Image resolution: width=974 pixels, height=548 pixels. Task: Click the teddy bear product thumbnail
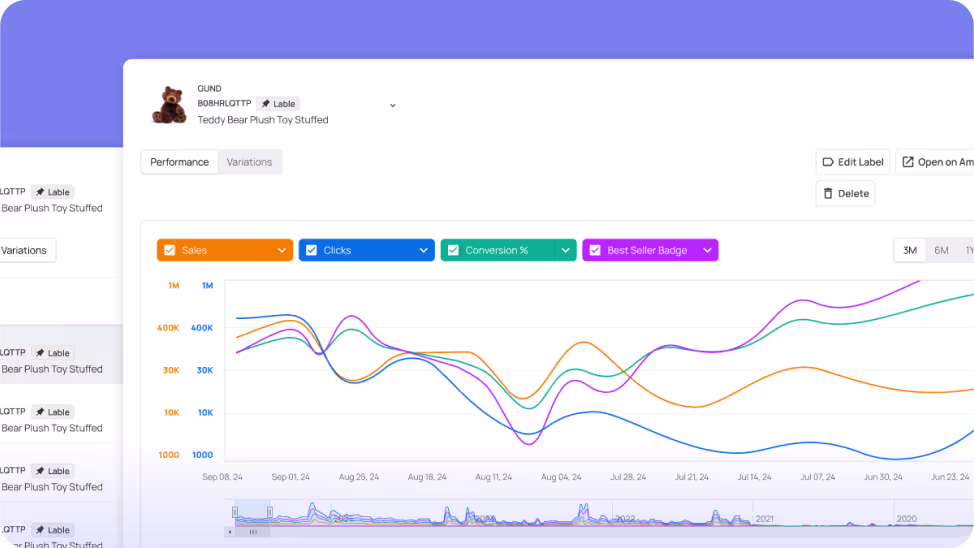pos(170,105)
